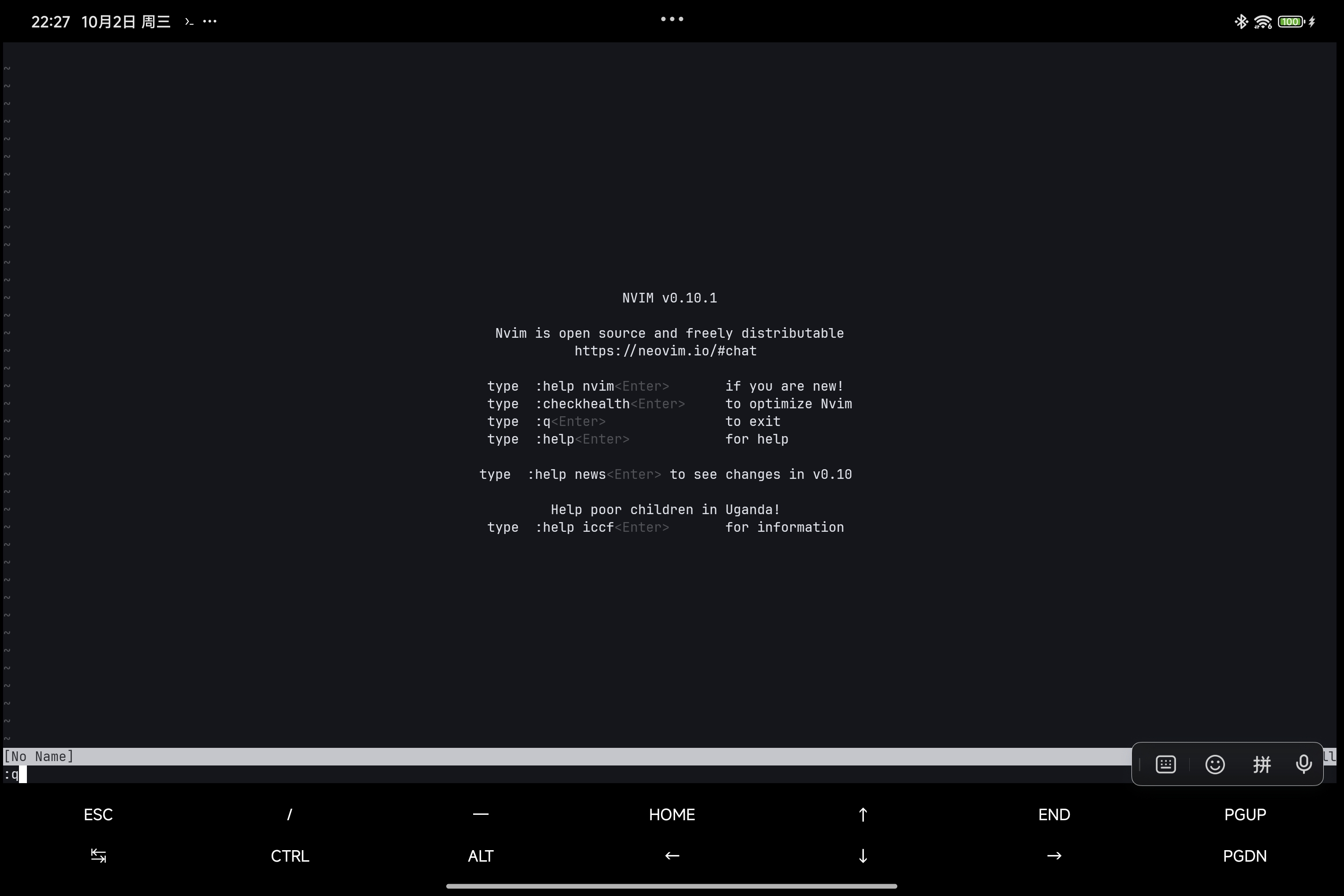This screenshot has width=1344, height=896.
Task: Tap the 22:27 clock
Action: pos(50,22)
